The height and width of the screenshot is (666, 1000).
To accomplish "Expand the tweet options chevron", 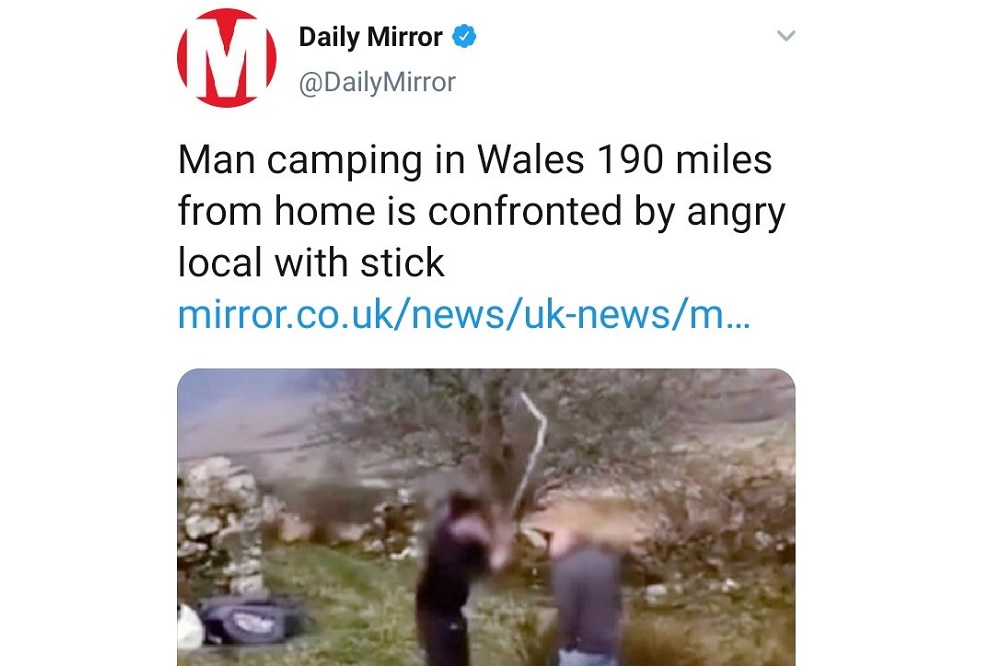I will point(786,36).
